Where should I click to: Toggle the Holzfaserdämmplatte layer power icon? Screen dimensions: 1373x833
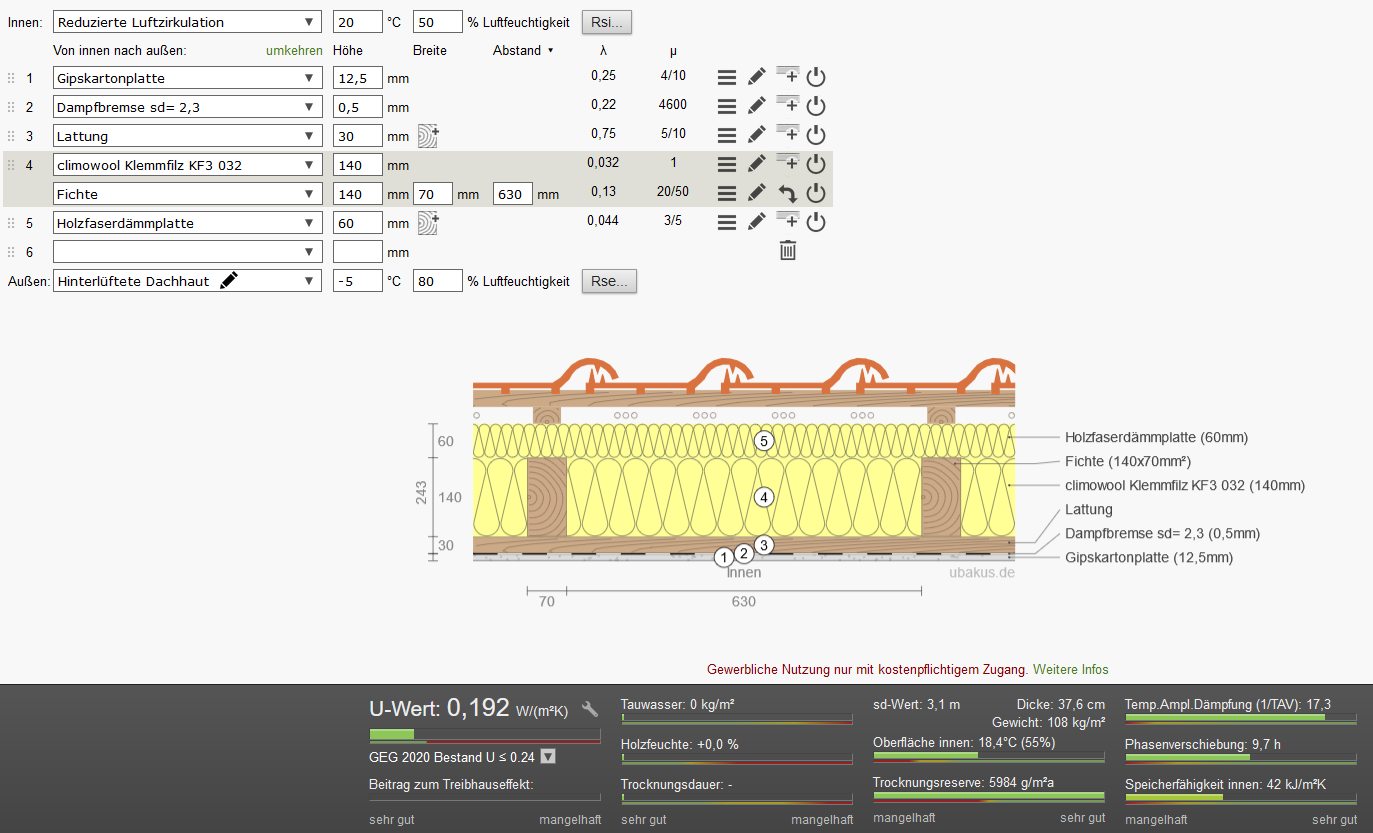(x=816, y=222)
